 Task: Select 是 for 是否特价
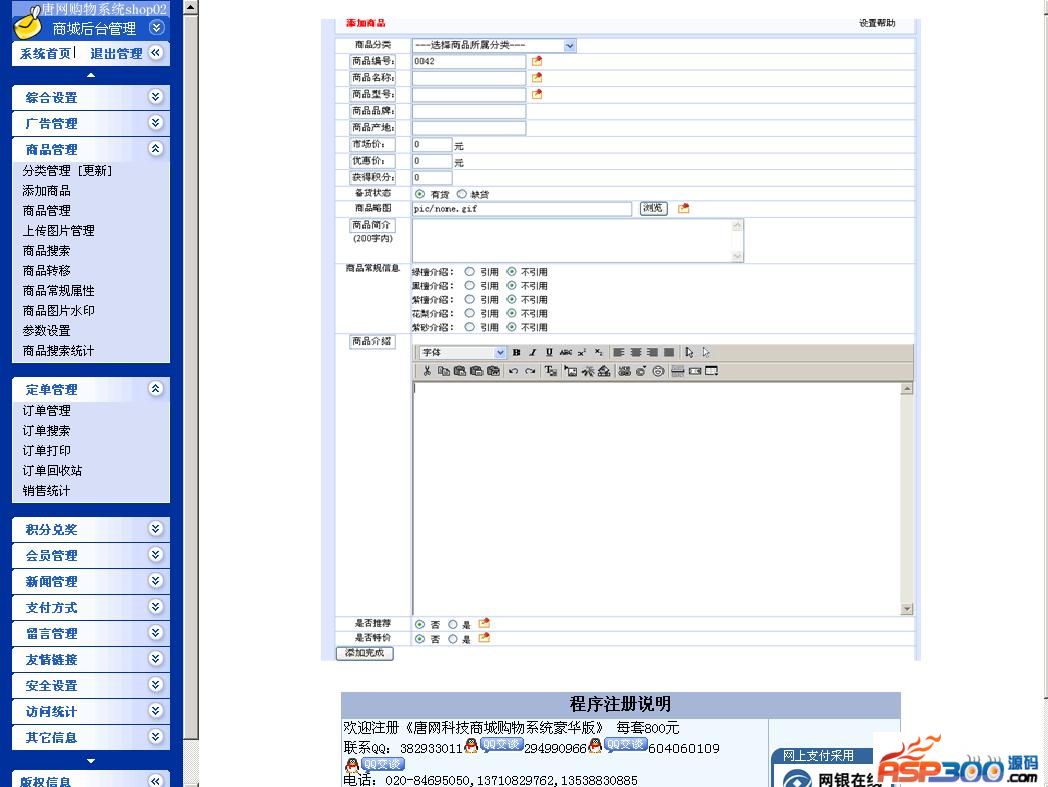[452, 639]
